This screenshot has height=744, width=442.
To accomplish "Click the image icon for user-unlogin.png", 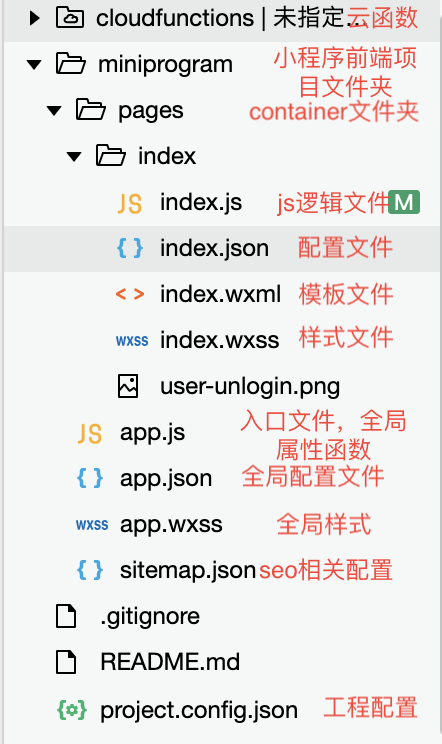I will pyautogui.click(x=128, y=386).
